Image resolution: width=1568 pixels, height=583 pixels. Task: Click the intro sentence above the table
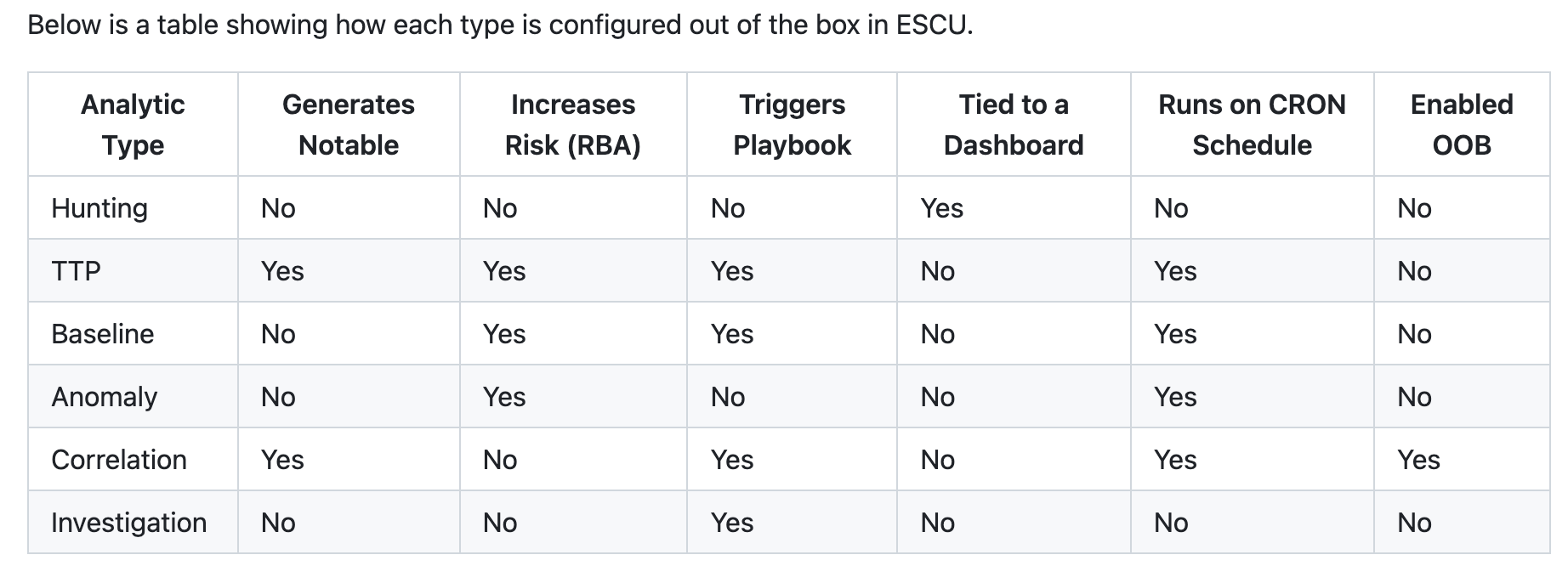tap(500, 25)
